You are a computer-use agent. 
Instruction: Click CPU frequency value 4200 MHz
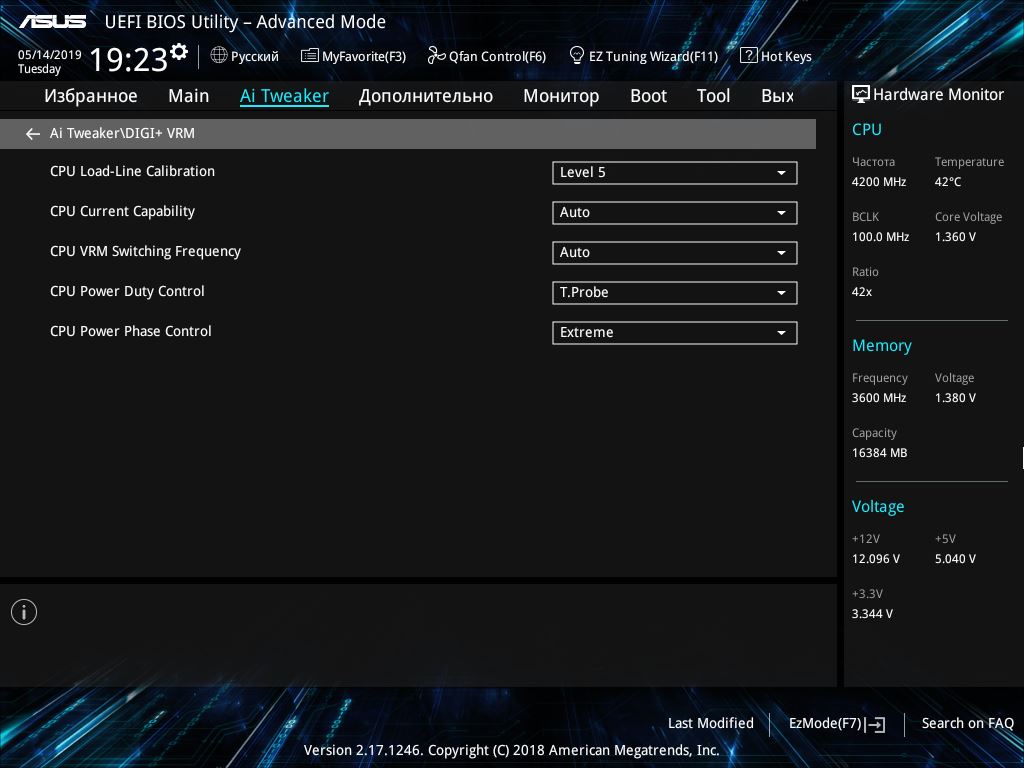point(879,182)
